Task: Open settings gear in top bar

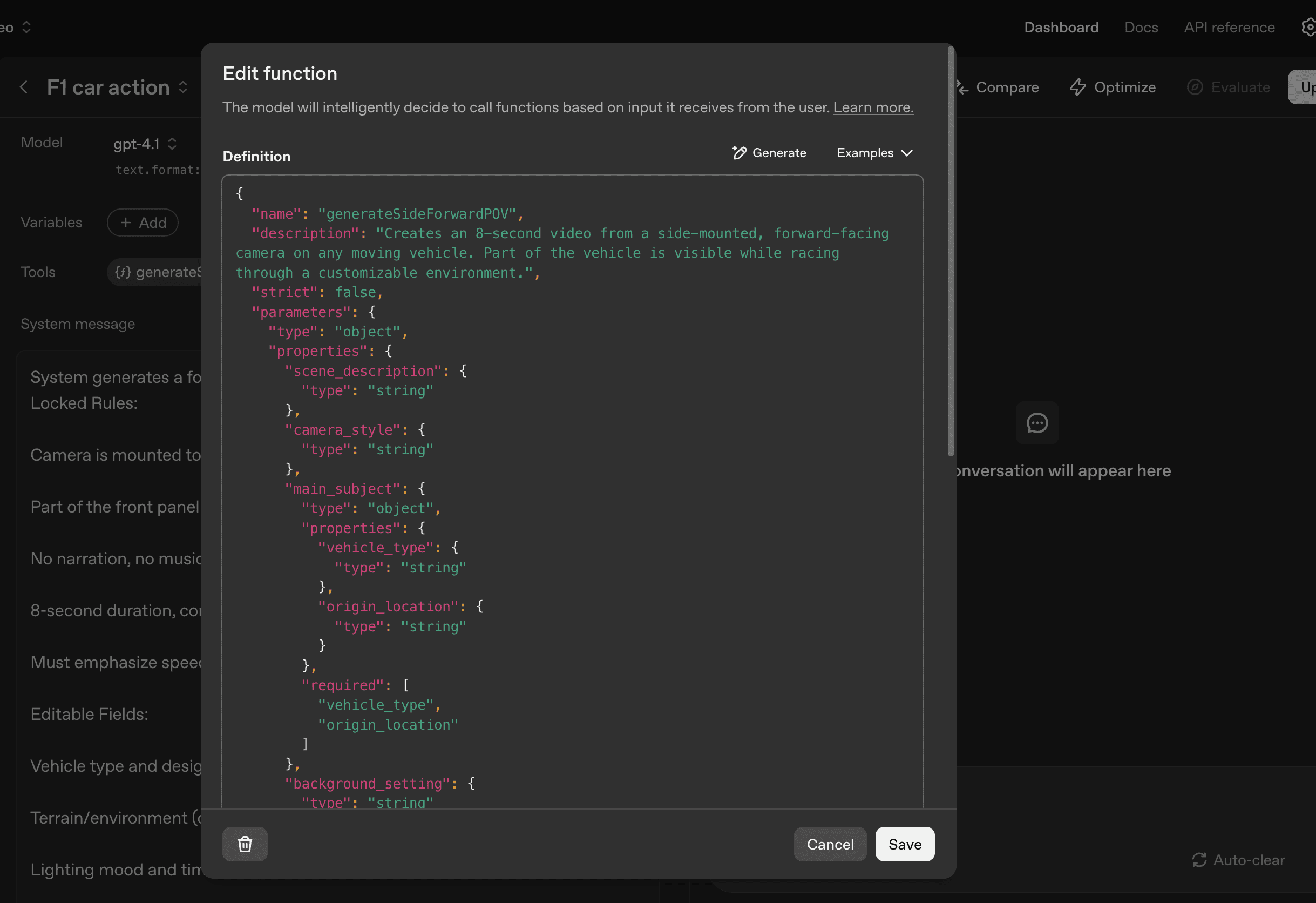Action: coord(1308,27)
